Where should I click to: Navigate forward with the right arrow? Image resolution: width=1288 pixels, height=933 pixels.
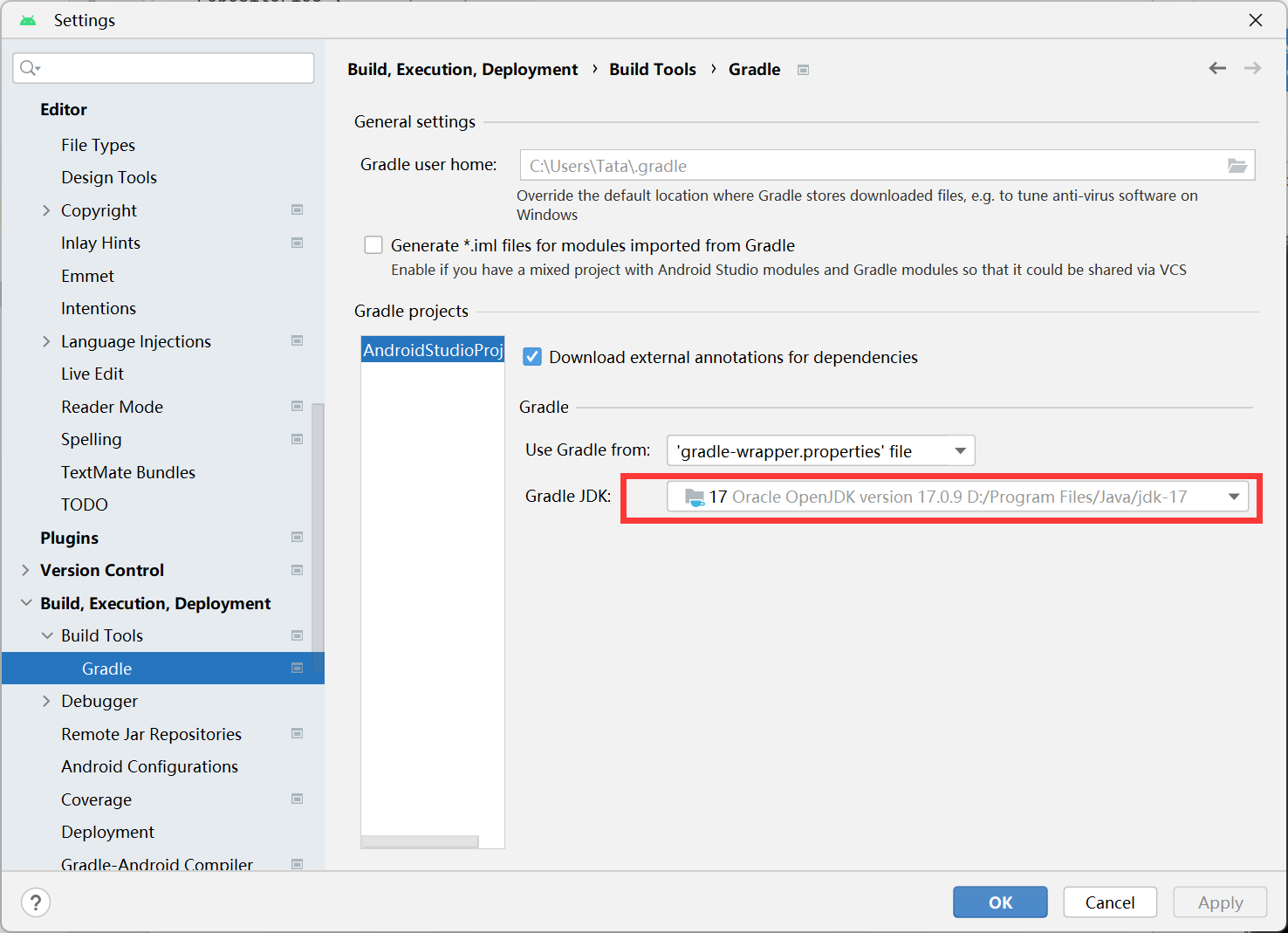(1252, 68)
